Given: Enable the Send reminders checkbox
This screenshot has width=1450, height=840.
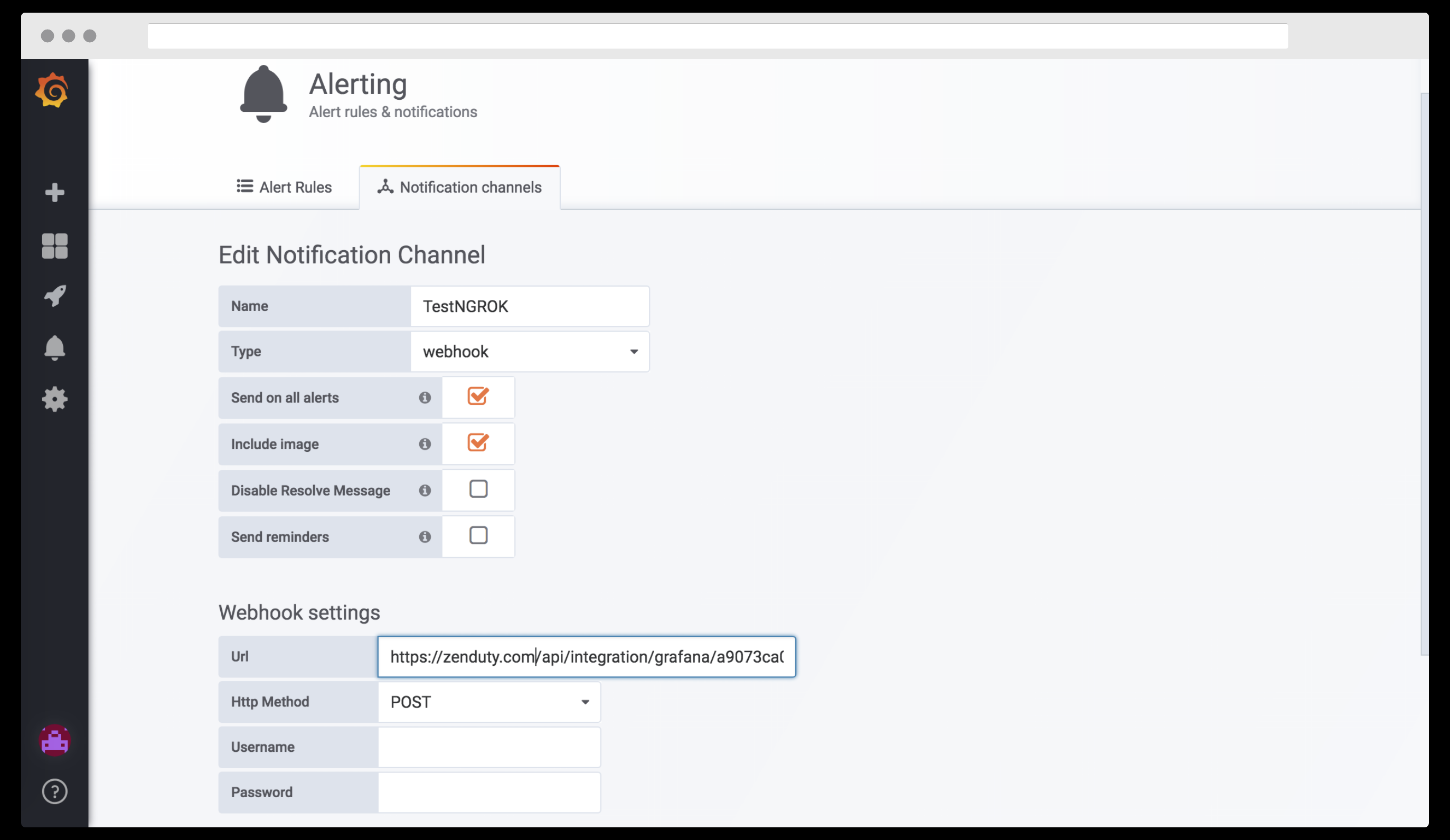Looking at the screenshot, I should (477, 536).
